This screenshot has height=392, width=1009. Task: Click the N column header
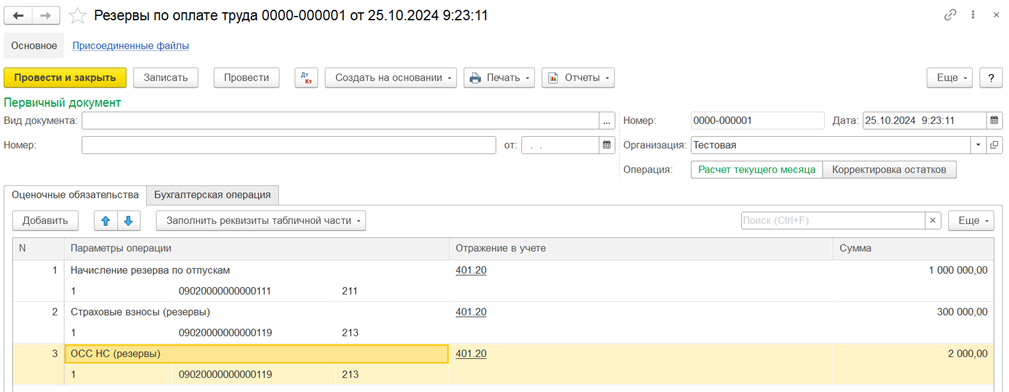pyautogui.click(x=39, y=248)
